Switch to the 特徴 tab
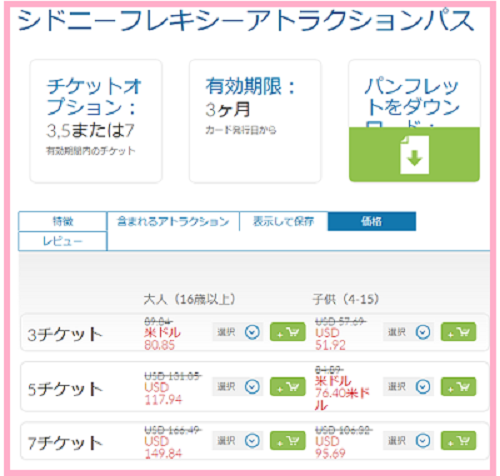This screenshot has width=500, height=476. tap(63, 221)
